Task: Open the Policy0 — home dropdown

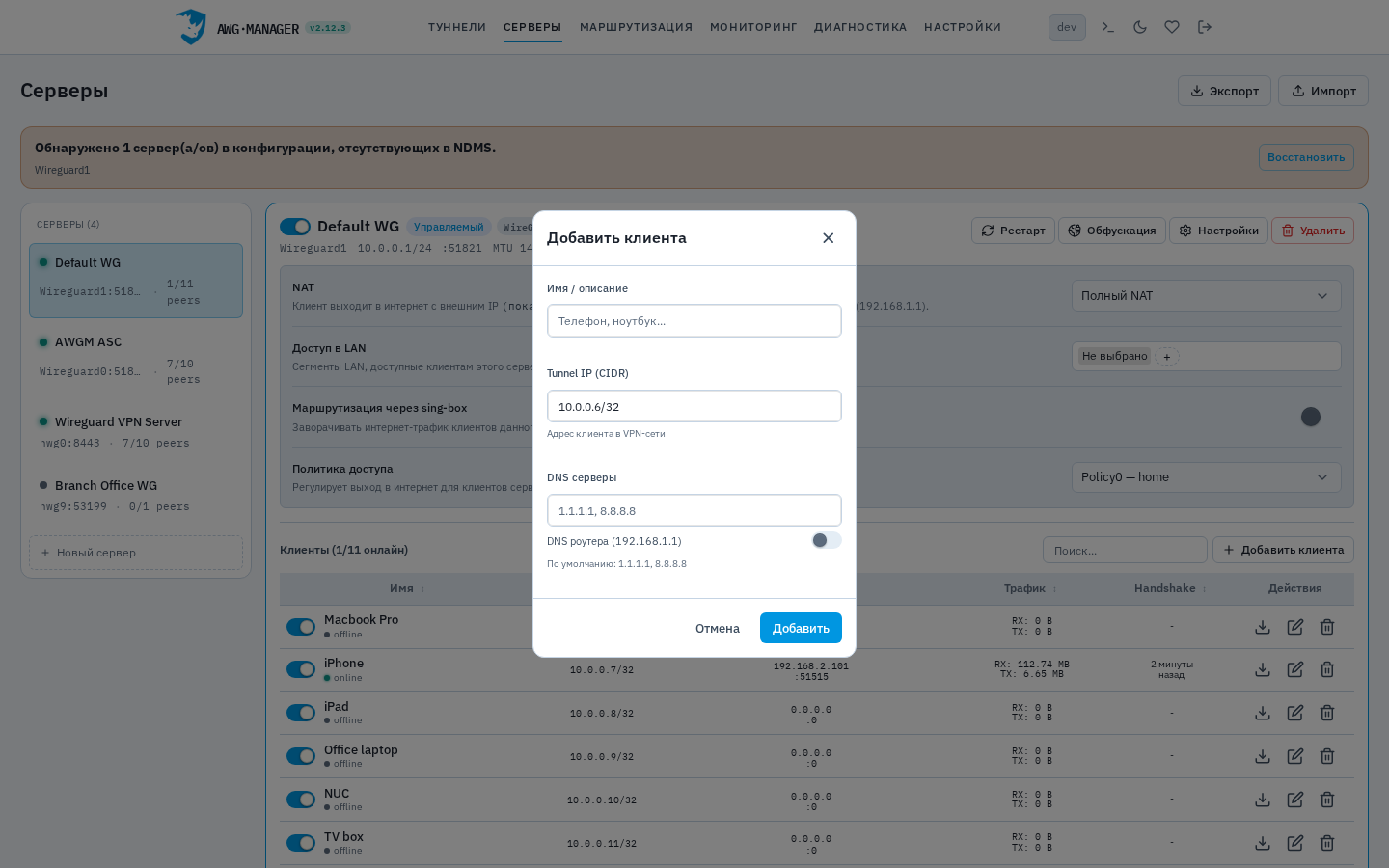Action: tap(1206, 477)
